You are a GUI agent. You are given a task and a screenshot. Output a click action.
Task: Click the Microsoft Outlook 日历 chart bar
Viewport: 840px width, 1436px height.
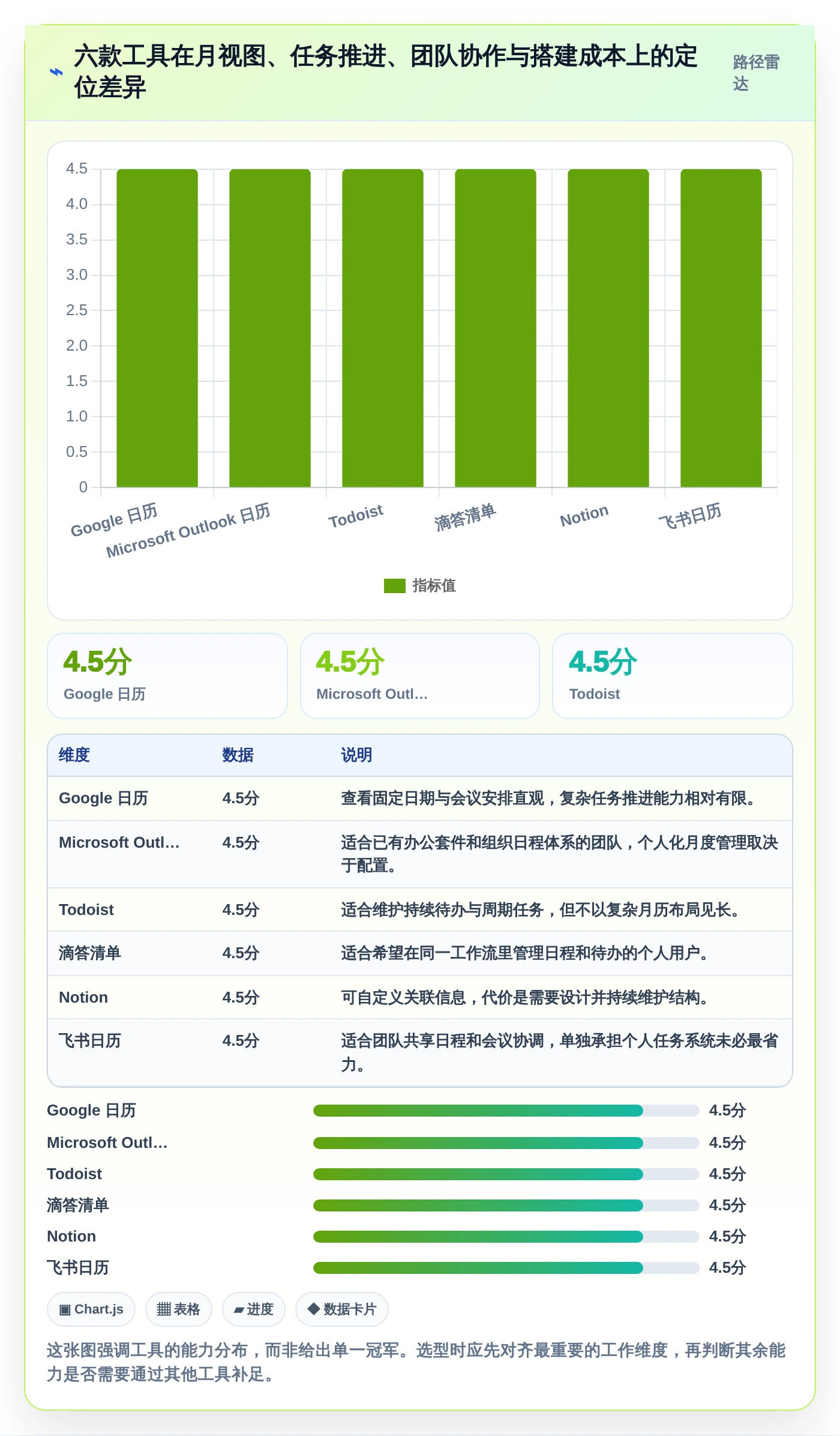270,328
